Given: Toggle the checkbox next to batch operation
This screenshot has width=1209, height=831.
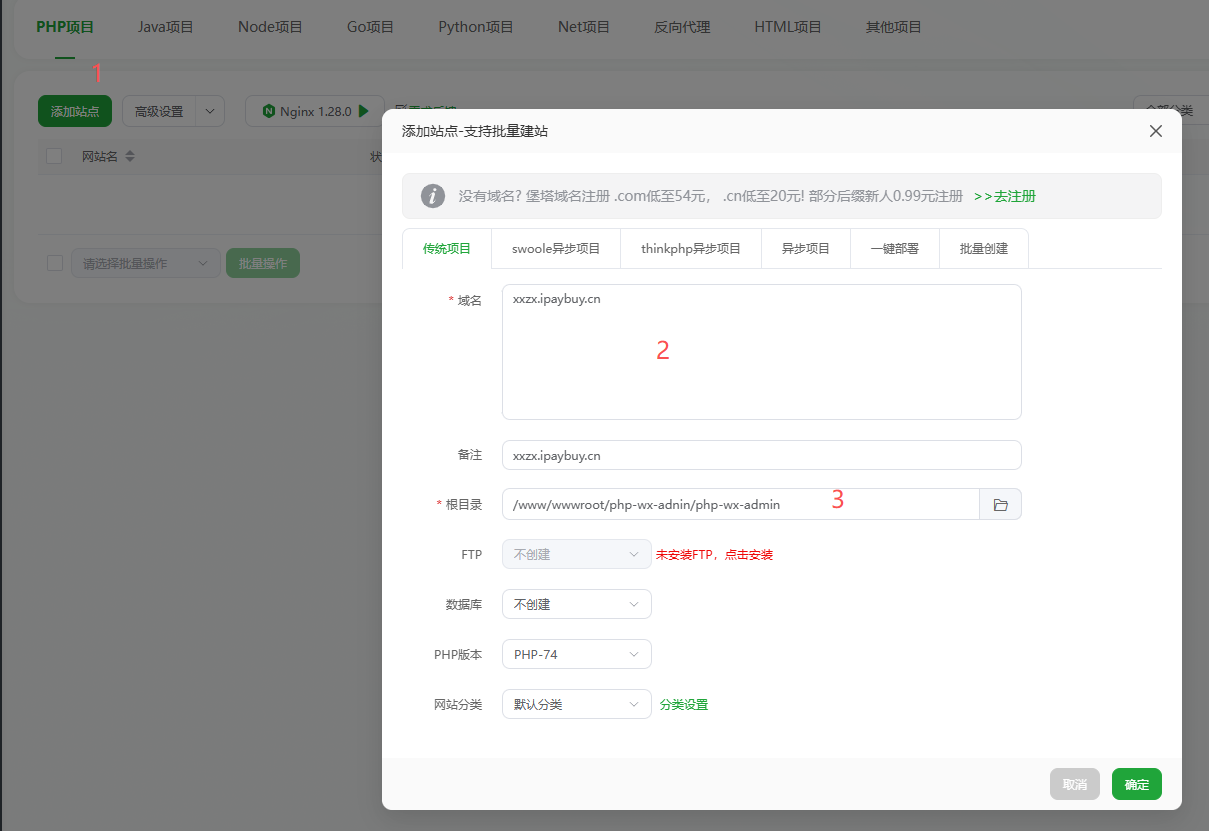Looking at the screenshot, I should tap(54, 263).
